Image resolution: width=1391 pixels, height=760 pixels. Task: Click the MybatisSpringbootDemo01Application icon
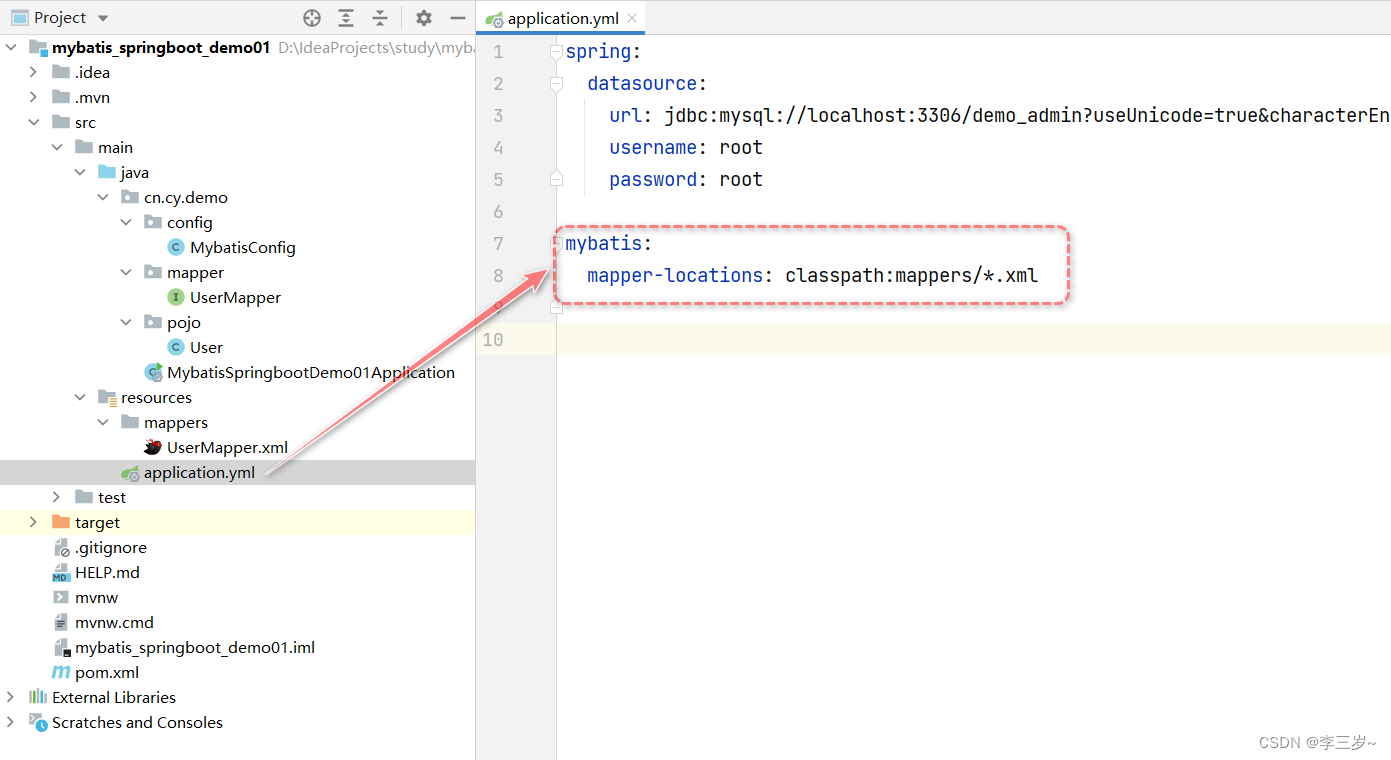153,372
